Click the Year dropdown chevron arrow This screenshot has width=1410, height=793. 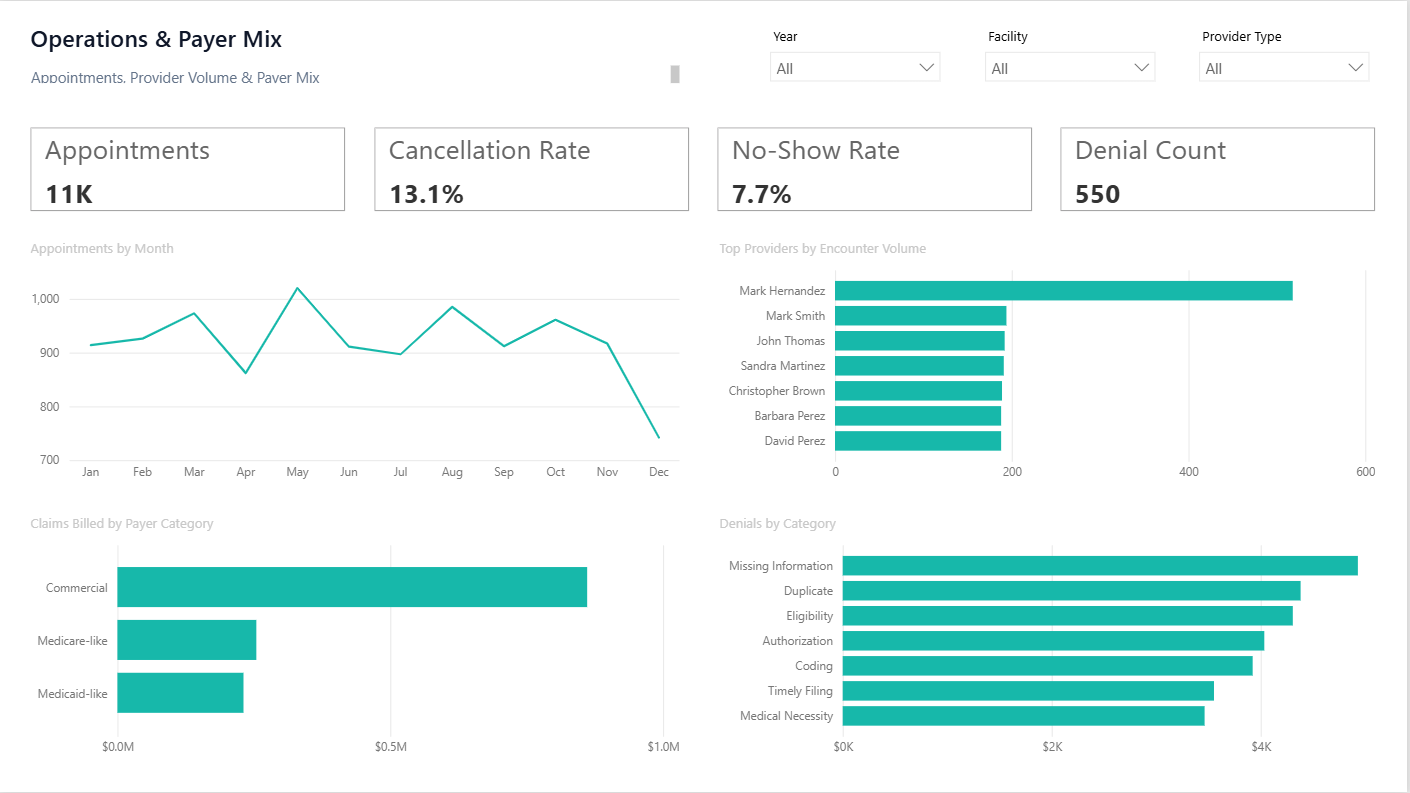tap(926, 68)
